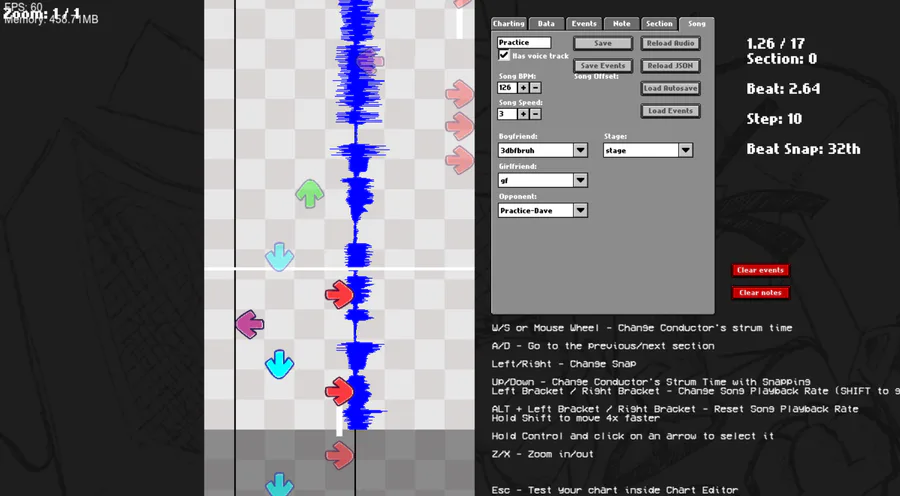Click dimmed red right-arrow note in next section

coord(339,455)
